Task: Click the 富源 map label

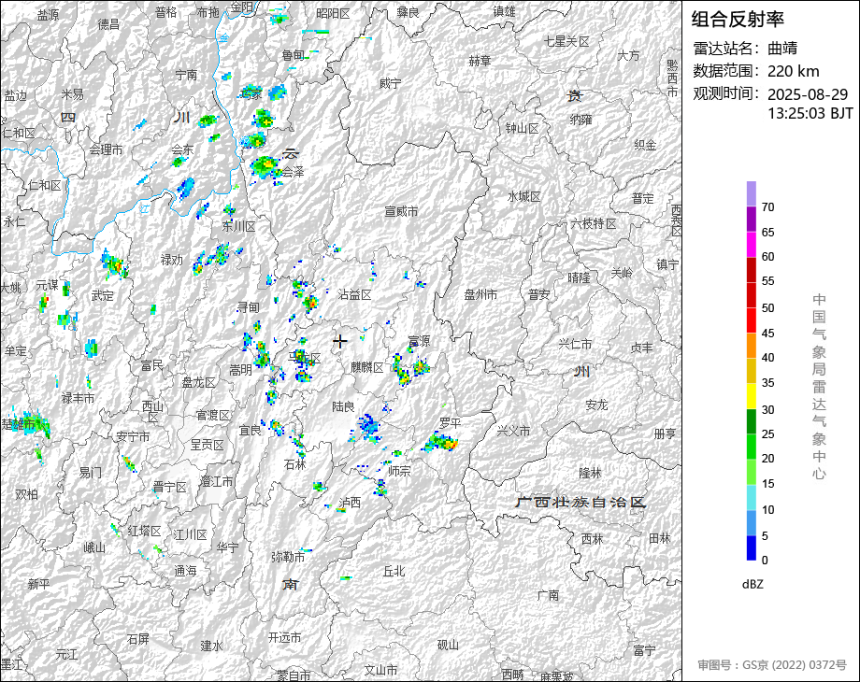Action: (419, 341)
